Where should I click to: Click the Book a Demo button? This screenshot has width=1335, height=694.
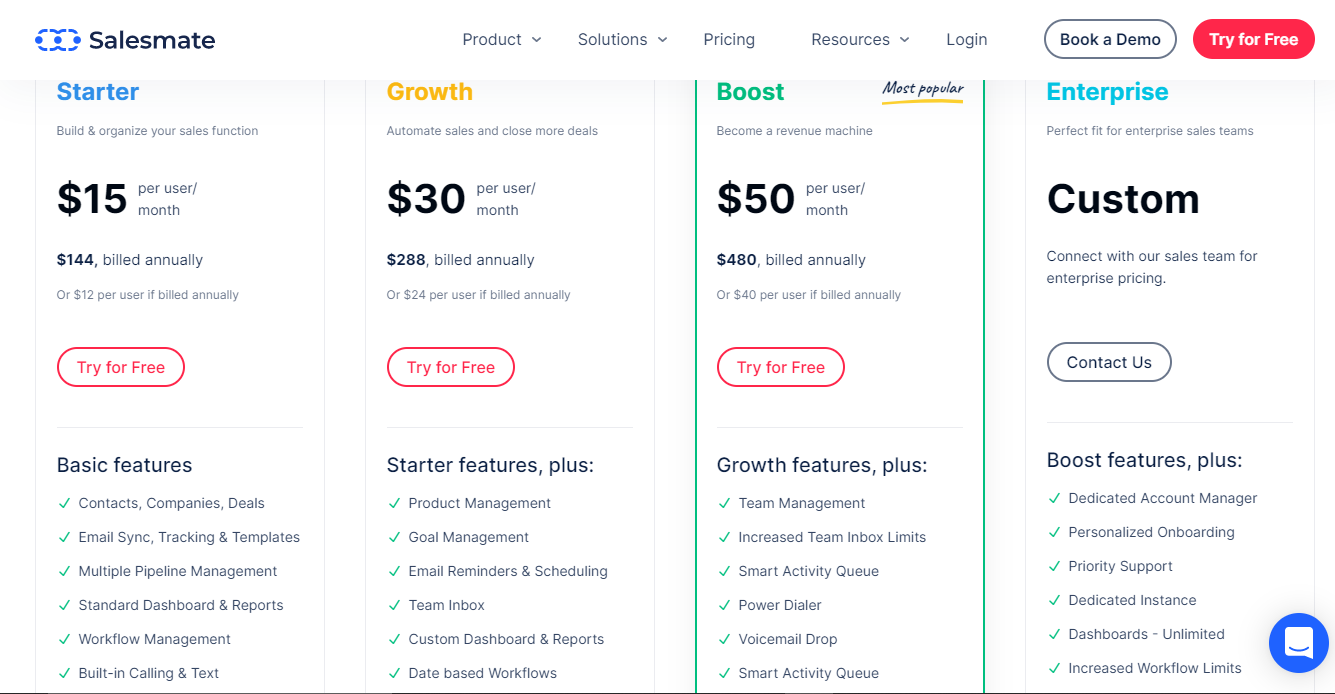1110,40
